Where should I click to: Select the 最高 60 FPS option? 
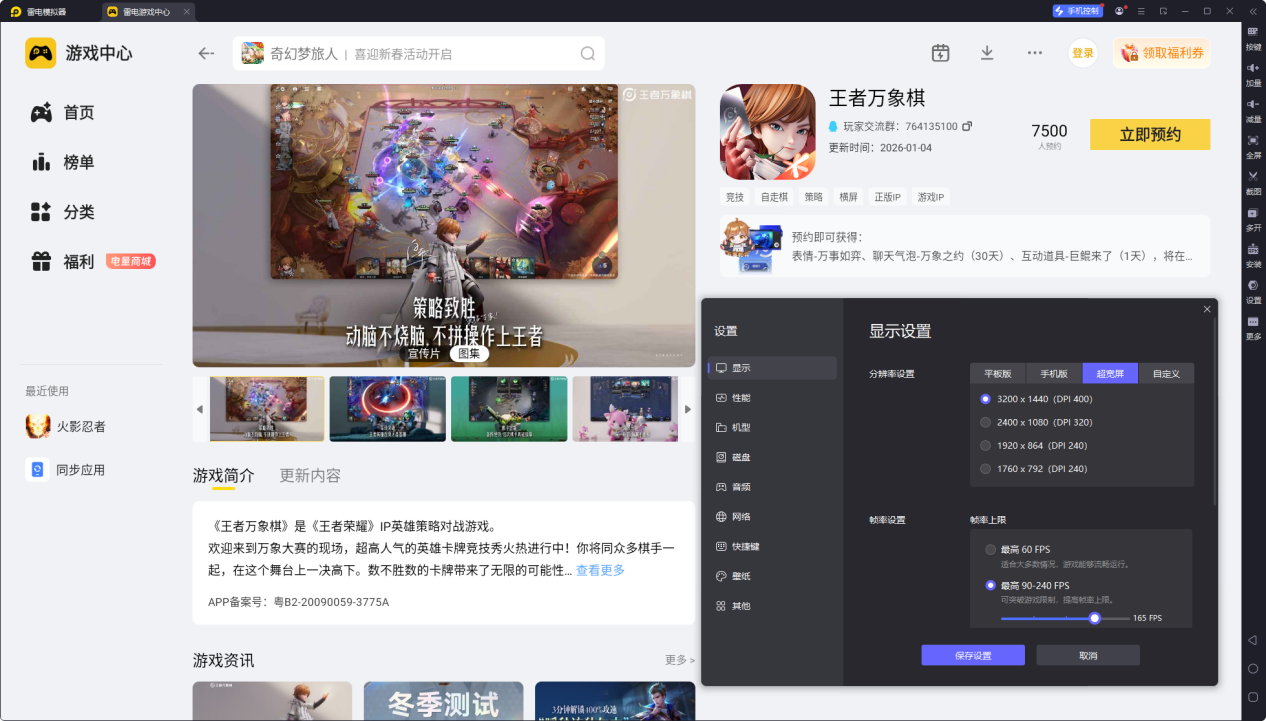click(x=1018, y=550)
